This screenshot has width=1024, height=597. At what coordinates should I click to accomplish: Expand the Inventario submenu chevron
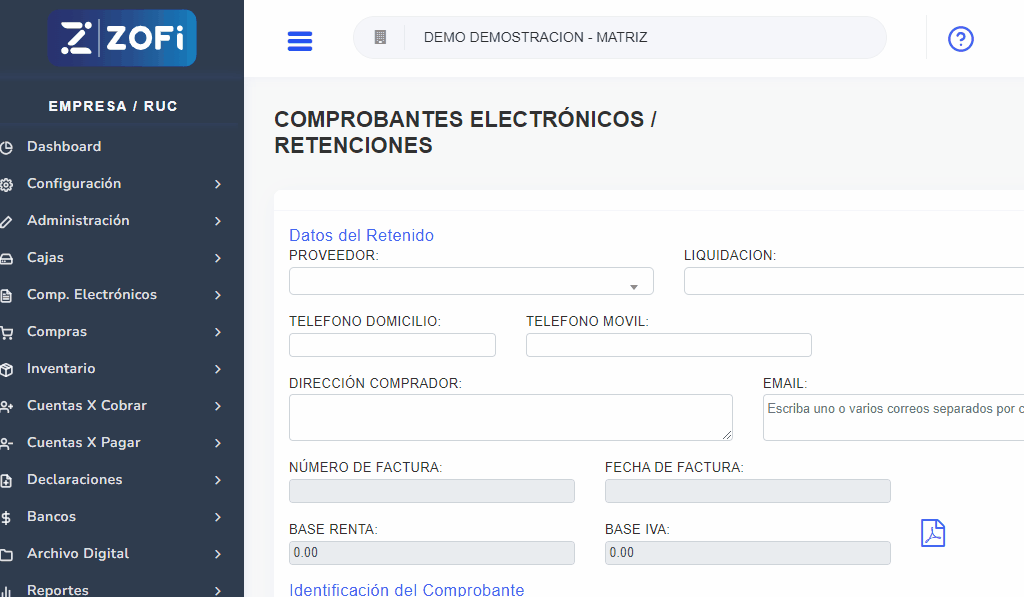point(217,369)
